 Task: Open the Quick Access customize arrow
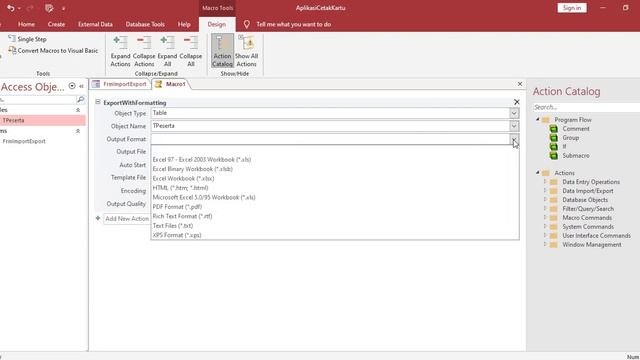(63, 8)
